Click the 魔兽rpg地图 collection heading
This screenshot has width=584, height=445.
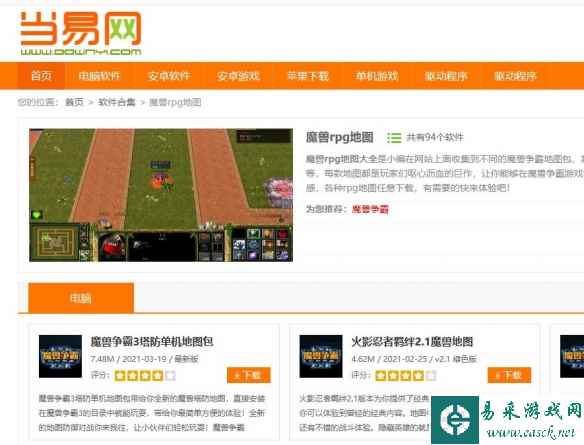pos(339,137)
